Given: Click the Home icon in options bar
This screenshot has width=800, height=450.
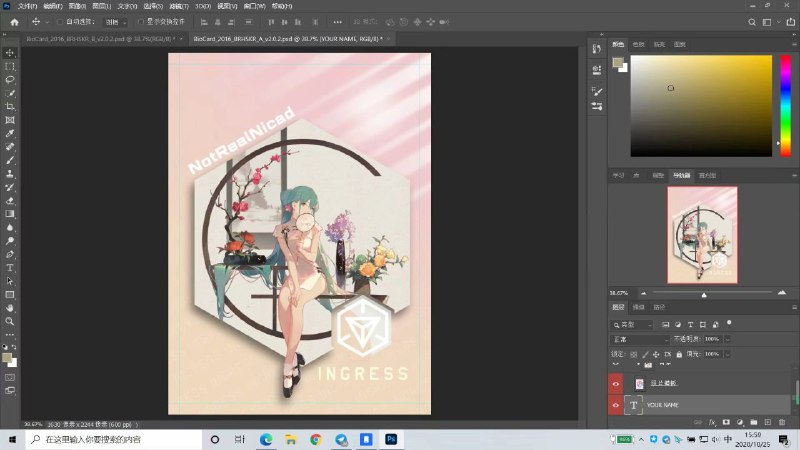Looking at the screenshot, I should pyautogui.click(x=13, y=21).
